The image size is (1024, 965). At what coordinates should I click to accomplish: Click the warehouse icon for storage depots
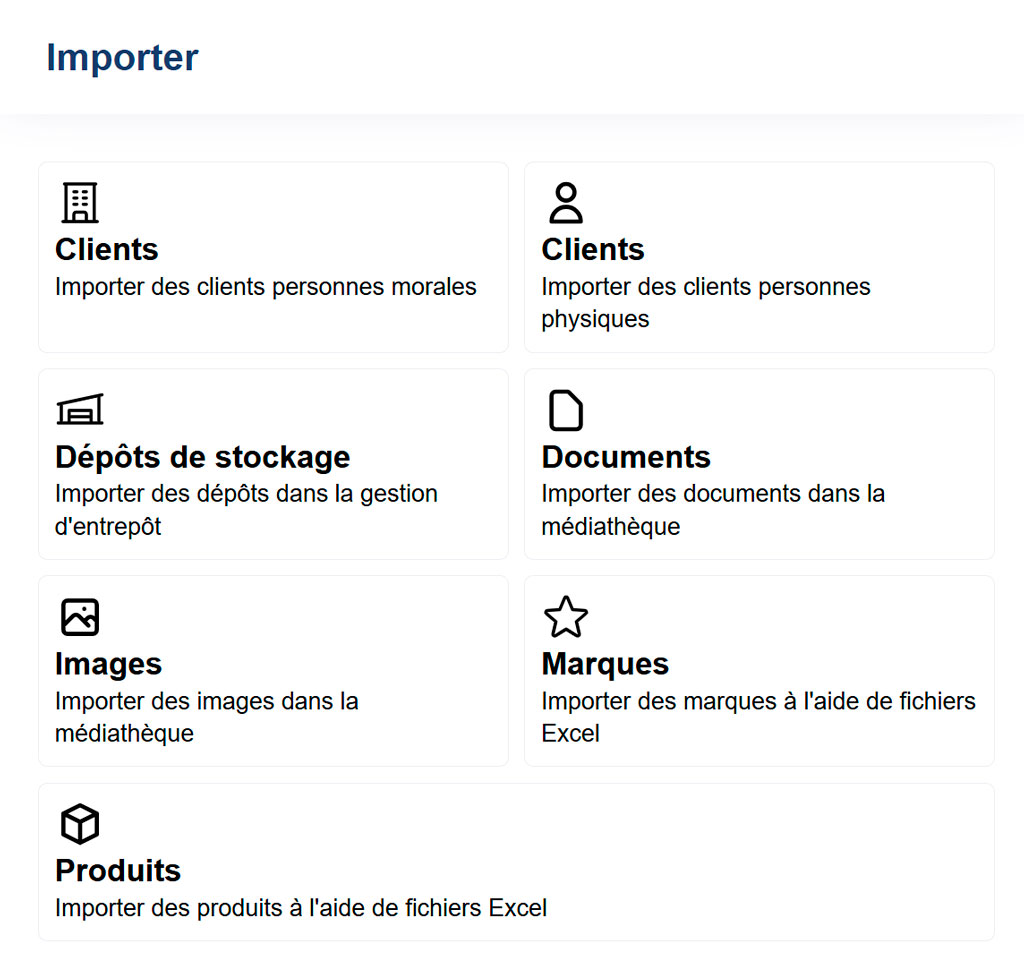coord(80,409)
